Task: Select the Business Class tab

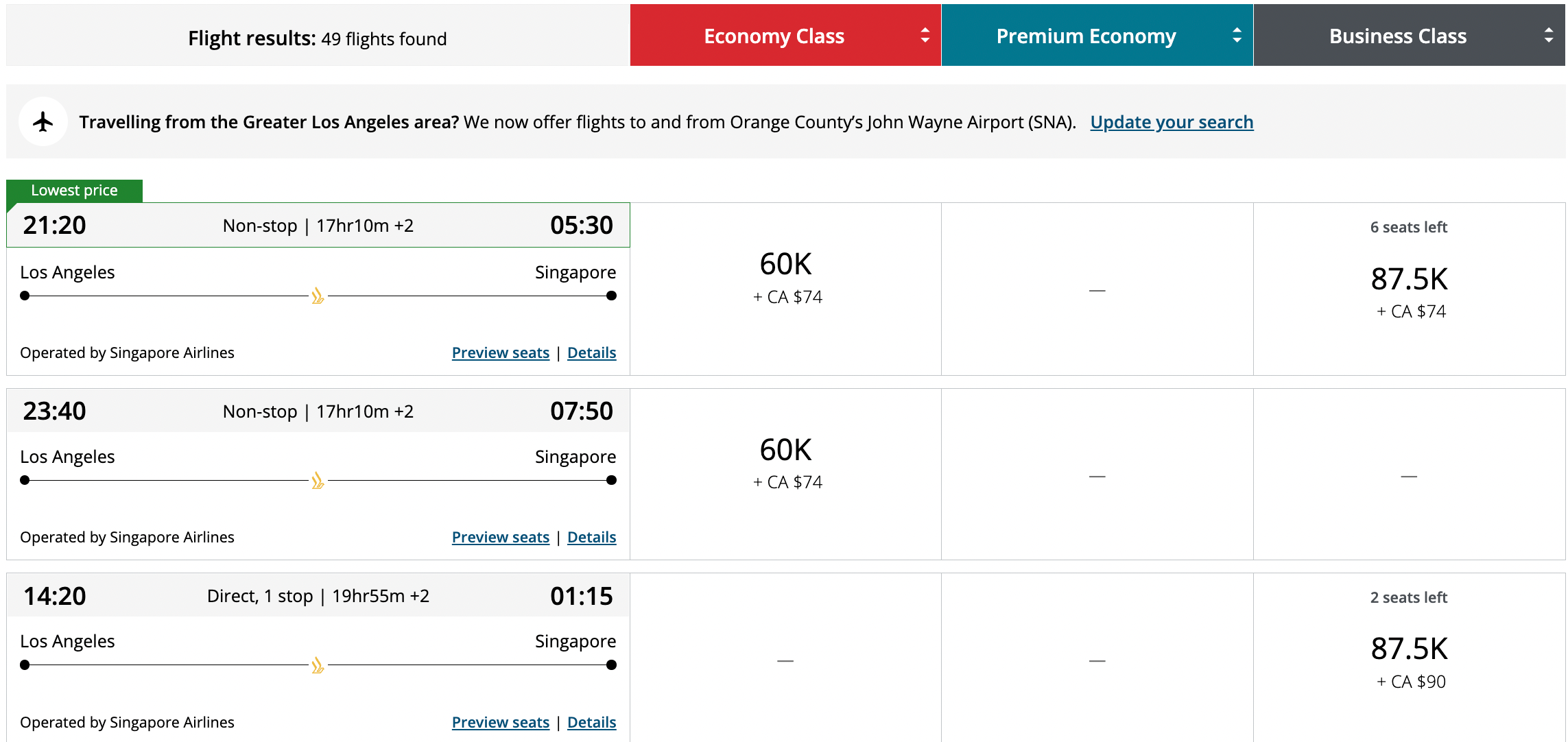Action: pos(1397,35)
